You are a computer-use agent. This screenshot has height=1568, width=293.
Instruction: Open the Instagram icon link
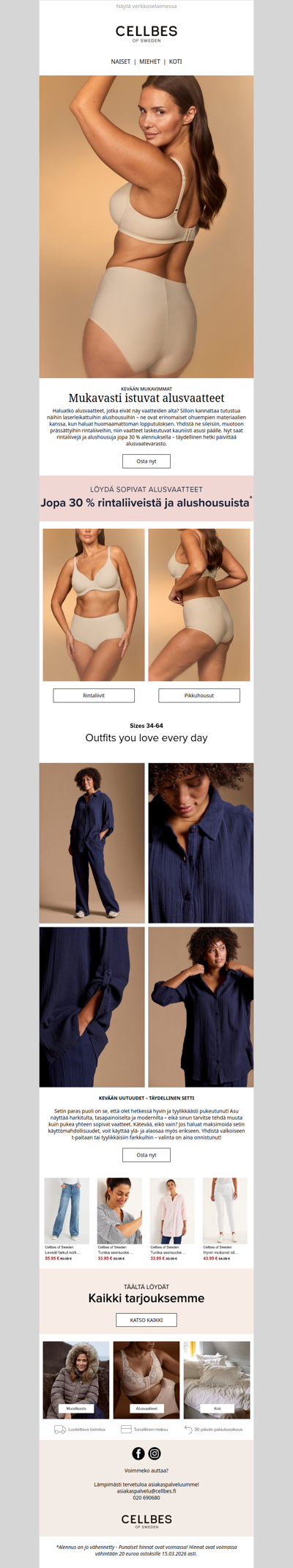click(x=155, y=1453)
